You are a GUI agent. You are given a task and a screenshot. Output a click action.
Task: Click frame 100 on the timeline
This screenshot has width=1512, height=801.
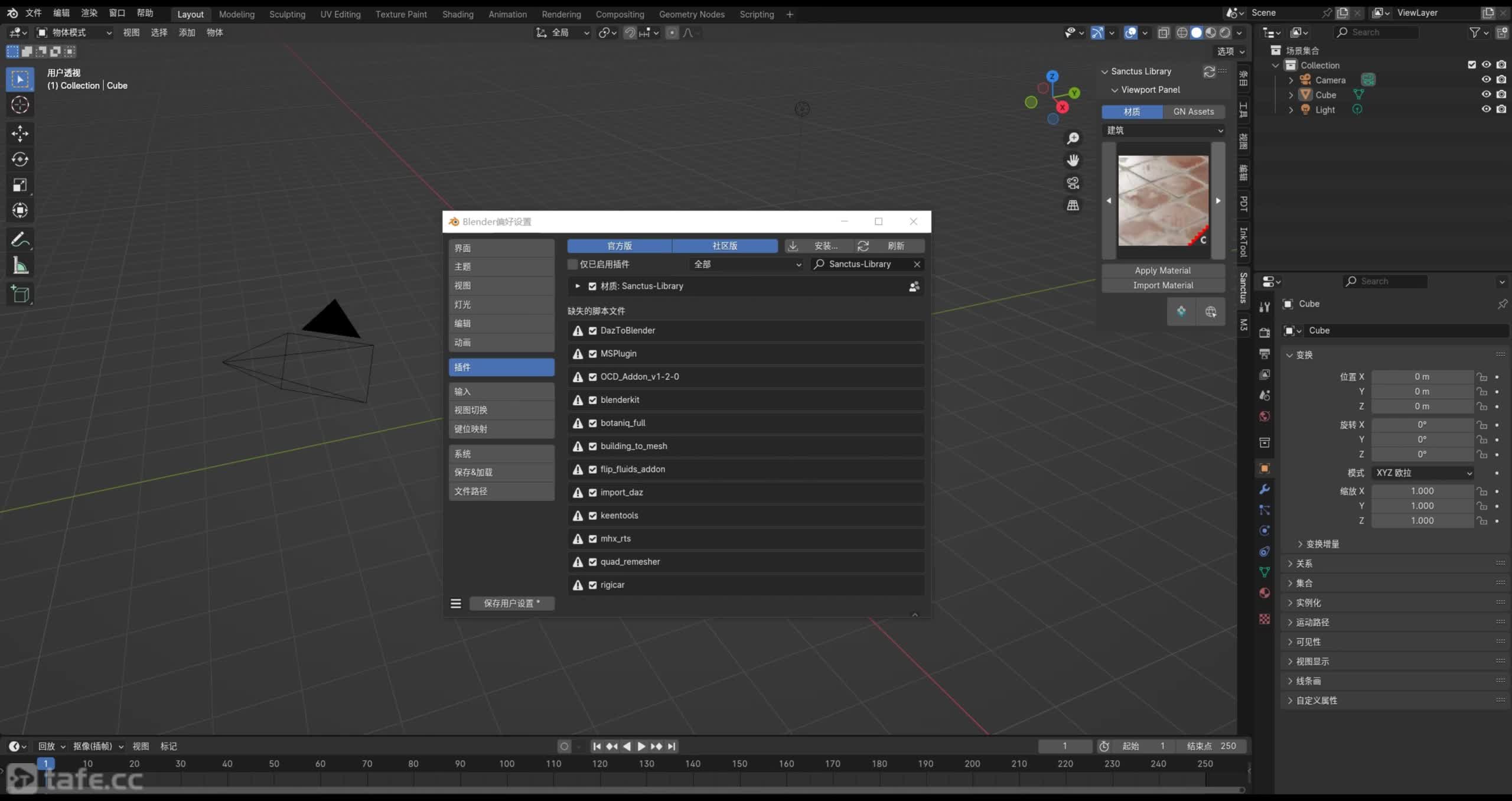507,764
